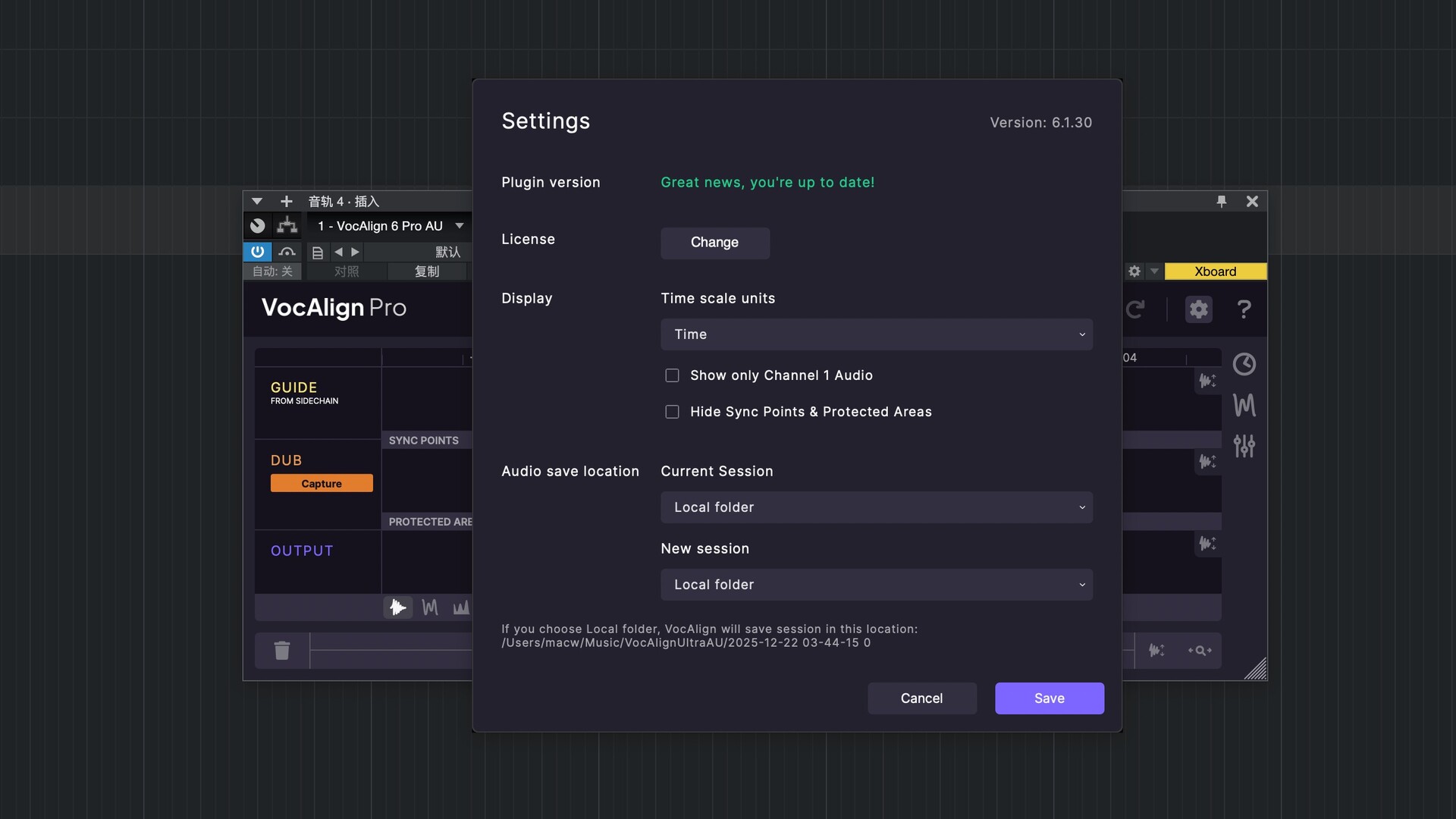Image resolution: width=1456 pixels, height=819 pixels.
Task: Check Hide Sync Points & Protected Areas
Action: tap(672, 412)
